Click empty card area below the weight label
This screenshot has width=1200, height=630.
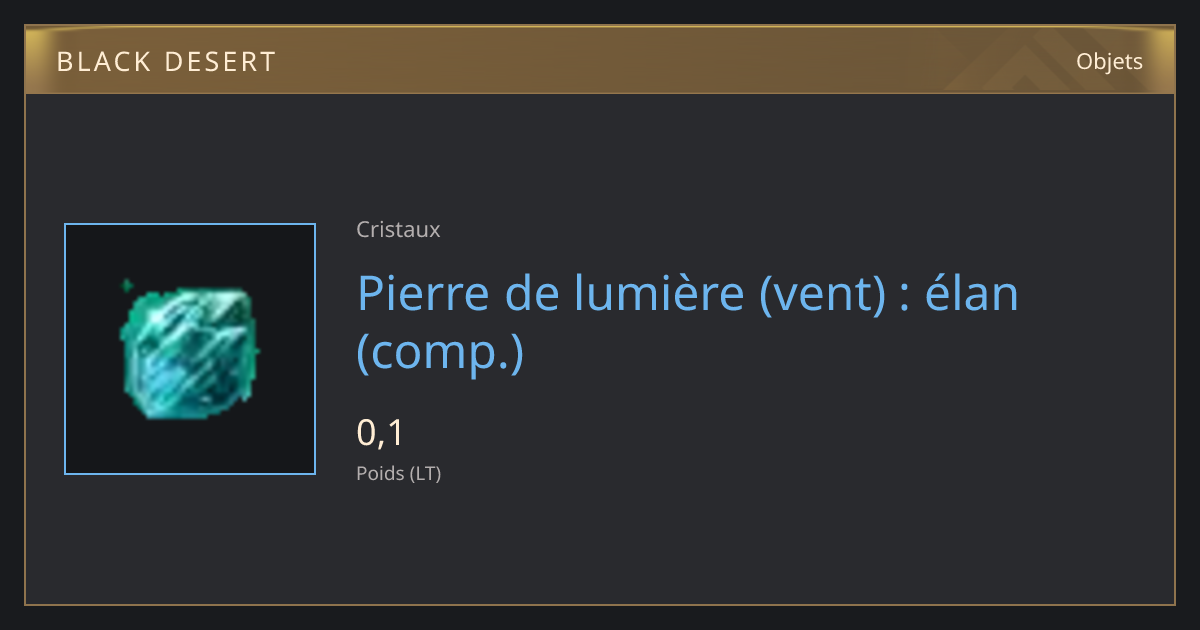[x=600, y=545]
